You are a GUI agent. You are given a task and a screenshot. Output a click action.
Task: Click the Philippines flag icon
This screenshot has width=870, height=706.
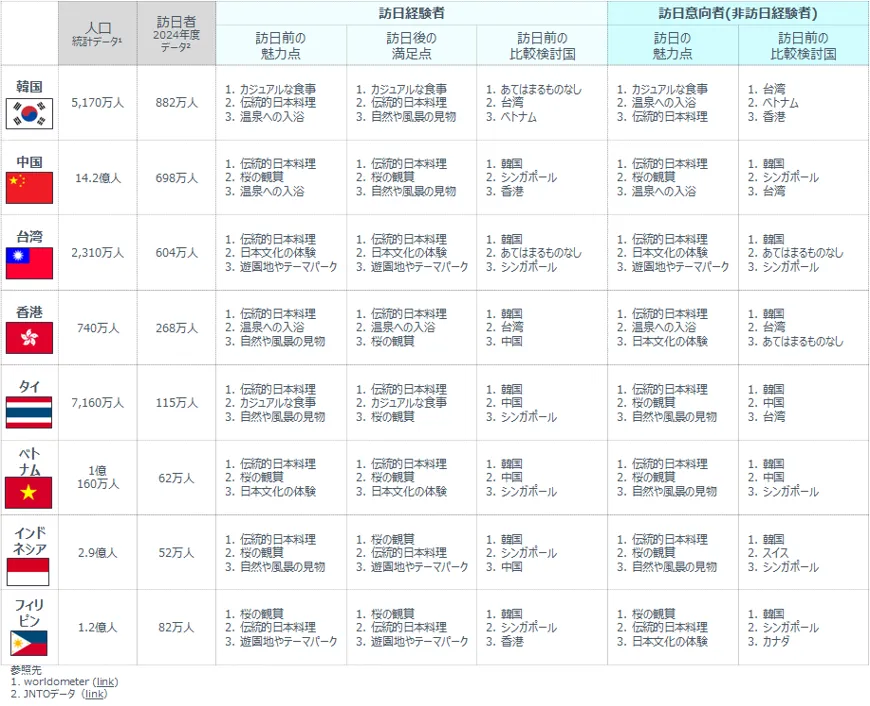click(29, 643)
